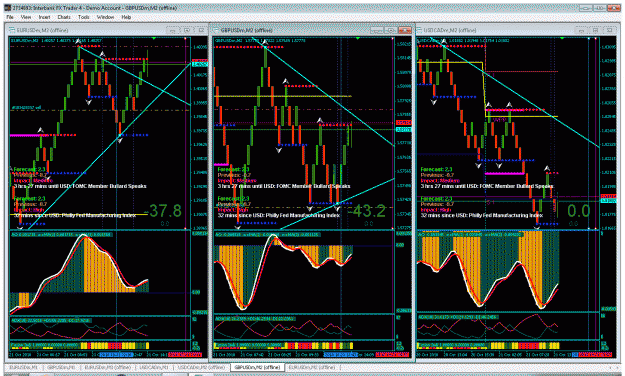Maximize the USDCADm,M2 chart window
The height and width of the screenshot is (376, 625).
(x=595, y=30)
